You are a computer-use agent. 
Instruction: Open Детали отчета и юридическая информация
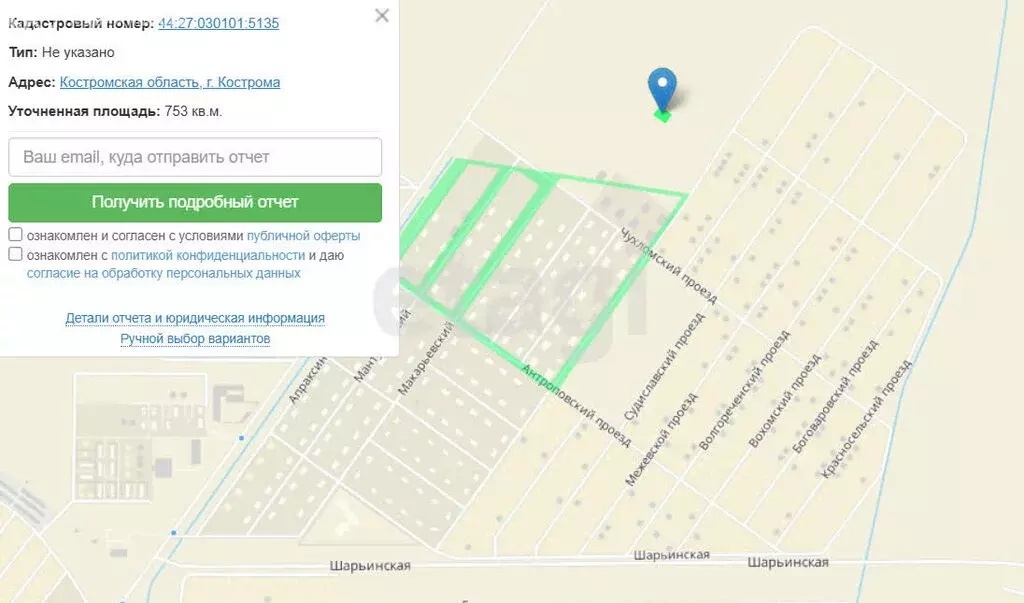pos(195,318)
